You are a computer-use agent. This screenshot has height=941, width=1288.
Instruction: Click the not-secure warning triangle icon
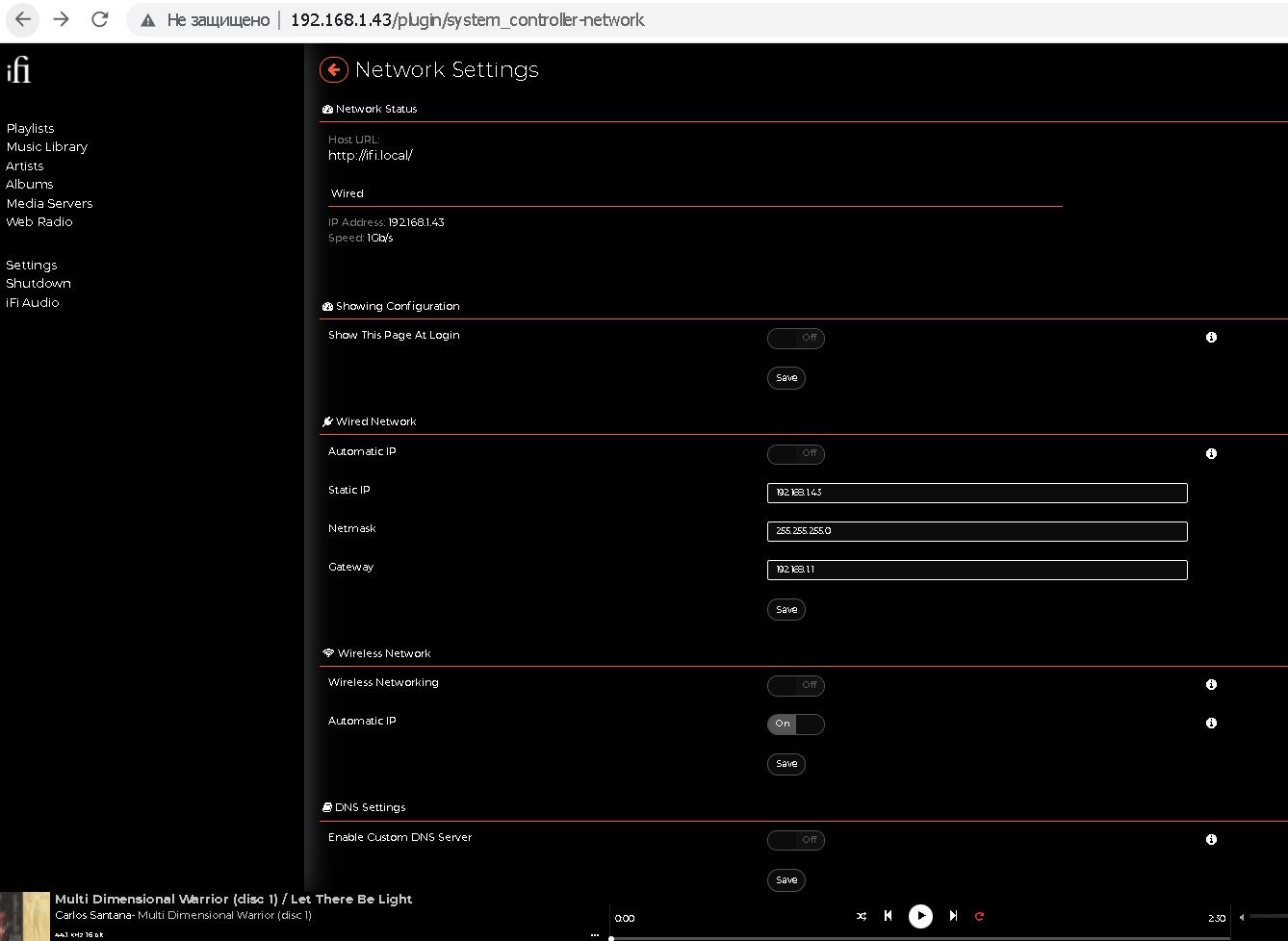point(147,20)
